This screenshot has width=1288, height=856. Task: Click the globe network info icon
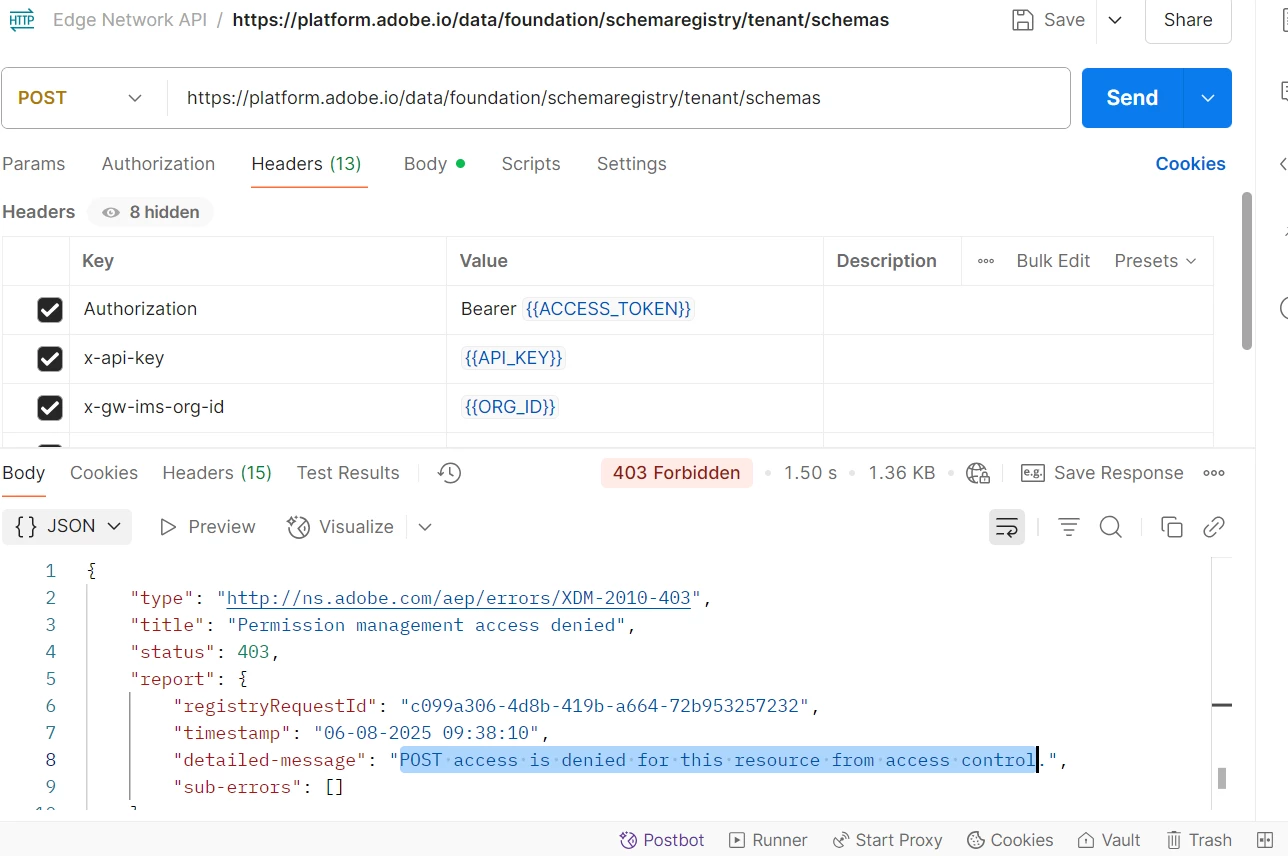click(x=978, y=473)
